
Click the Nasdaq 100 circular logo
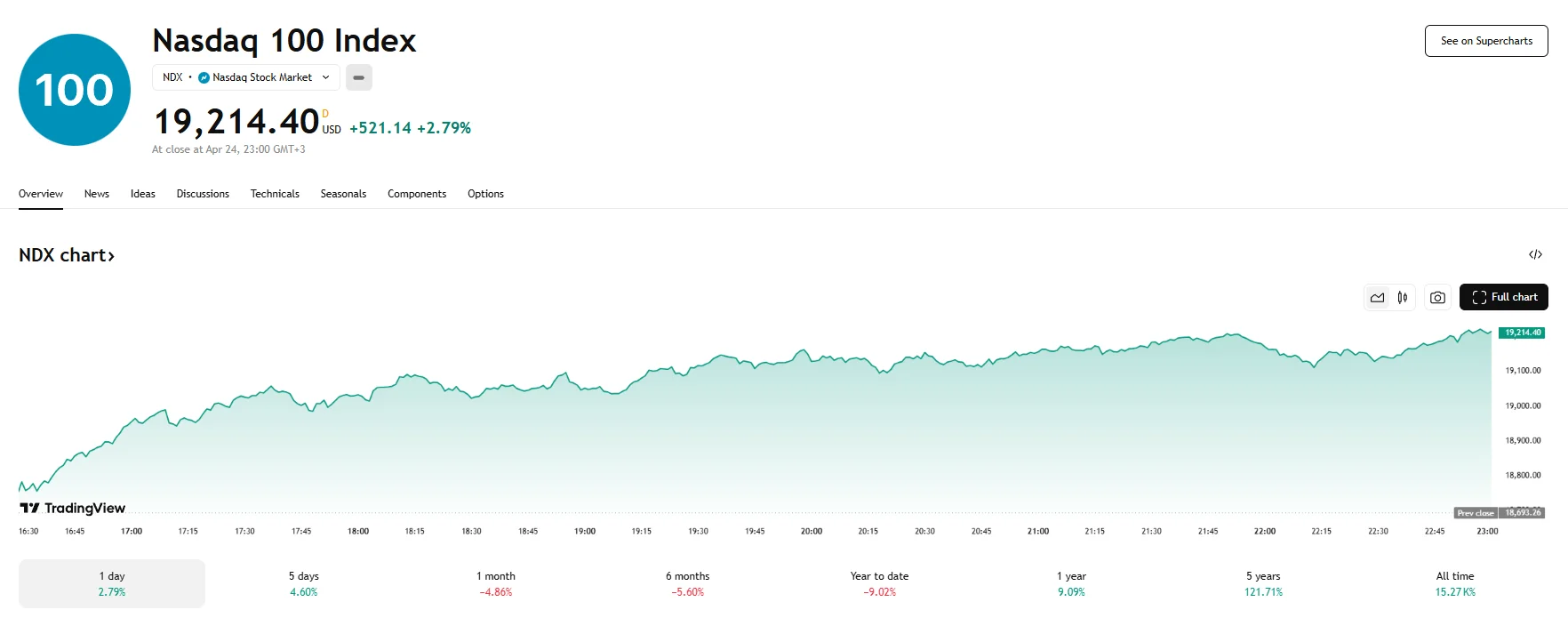click(74, 88)
